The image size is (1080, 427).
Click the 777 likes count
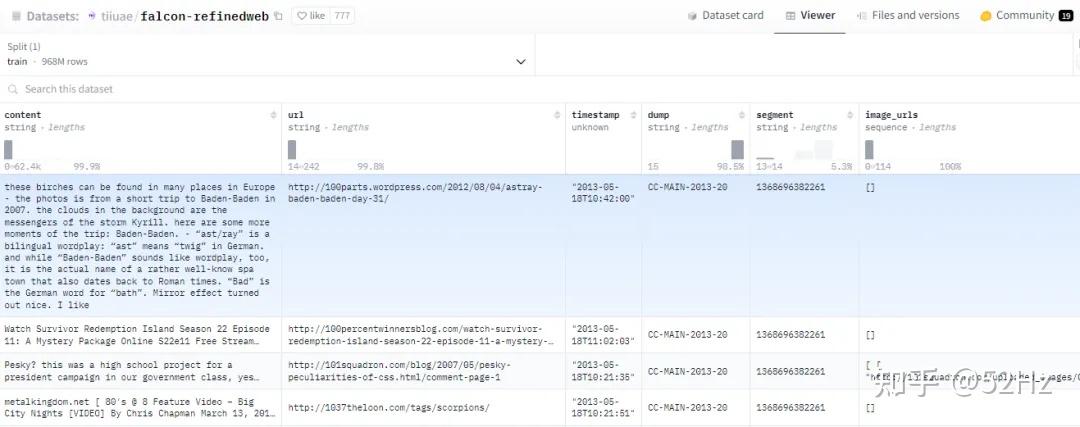click(342, 16)
